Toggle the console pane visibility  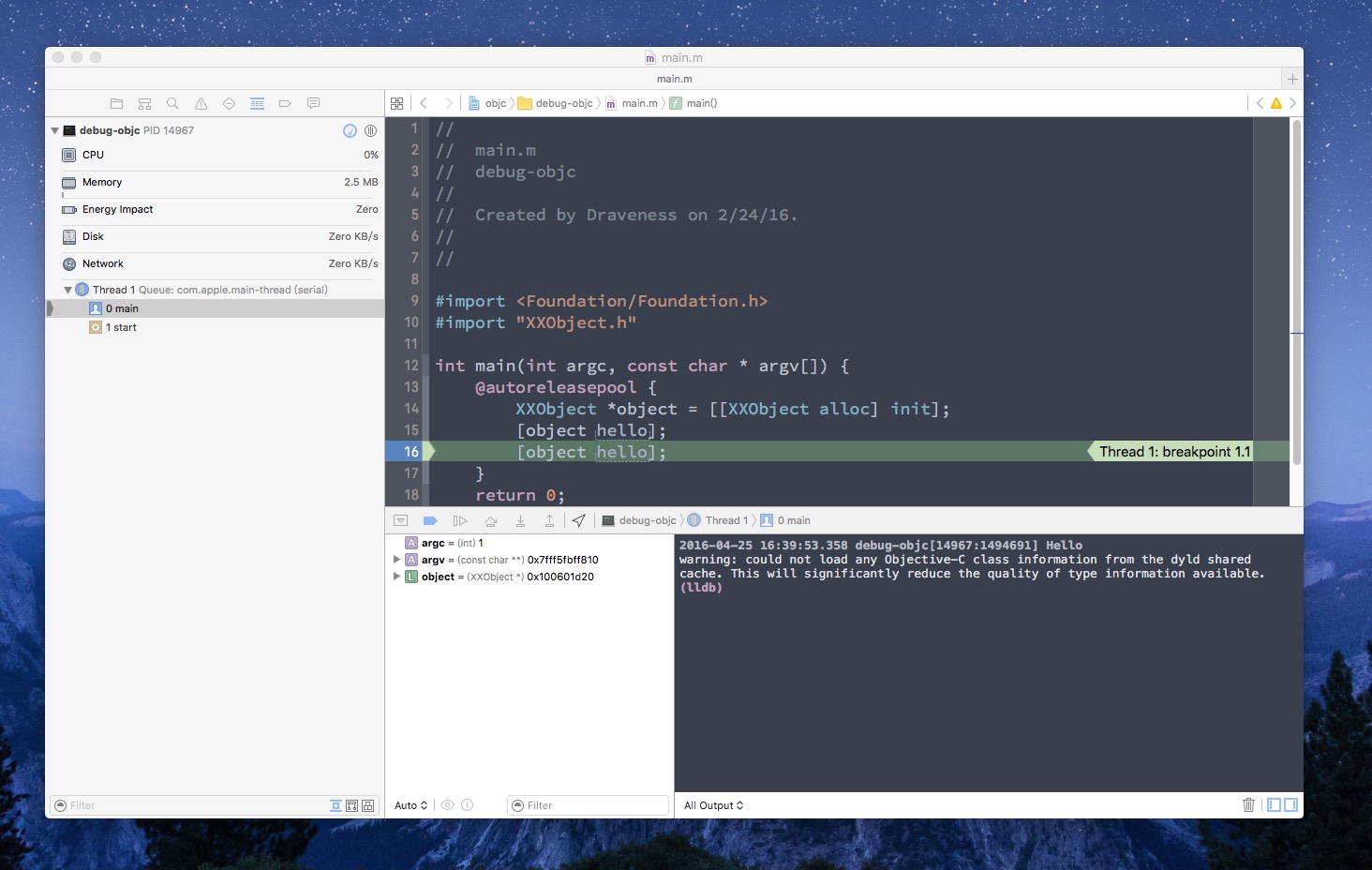(1290, 805)
